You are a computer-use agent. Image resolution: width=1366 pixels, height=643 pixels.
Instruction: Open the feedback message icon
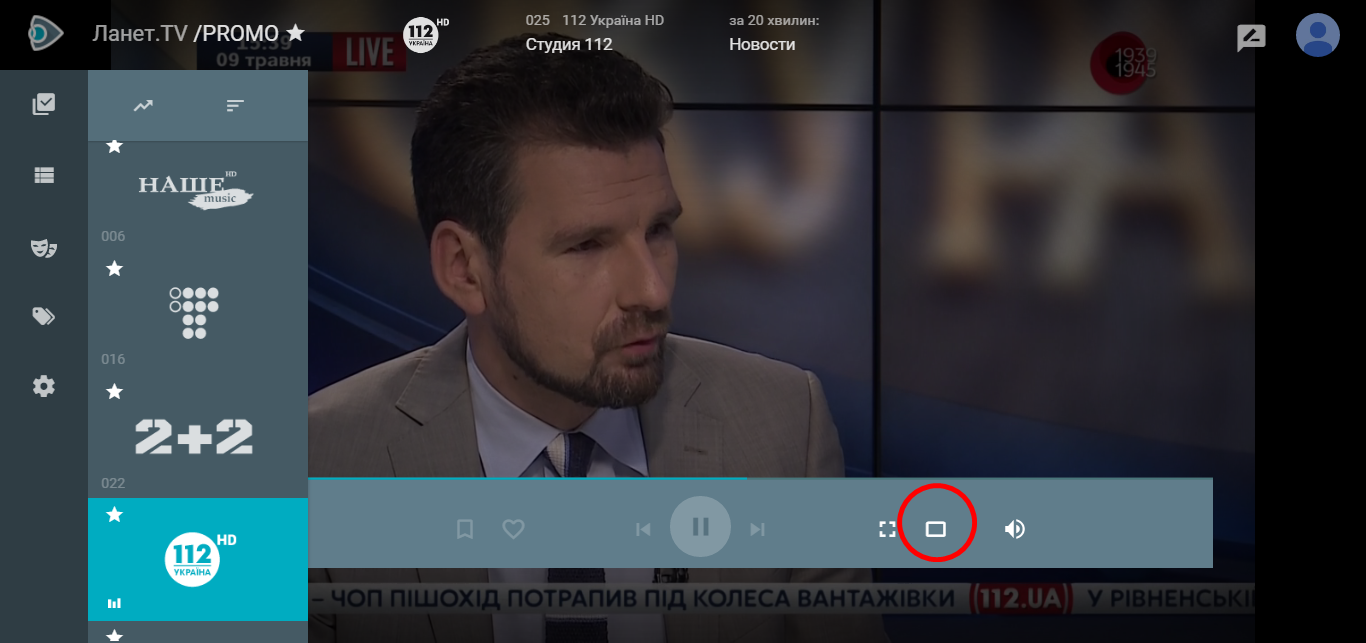point(1251,37)
